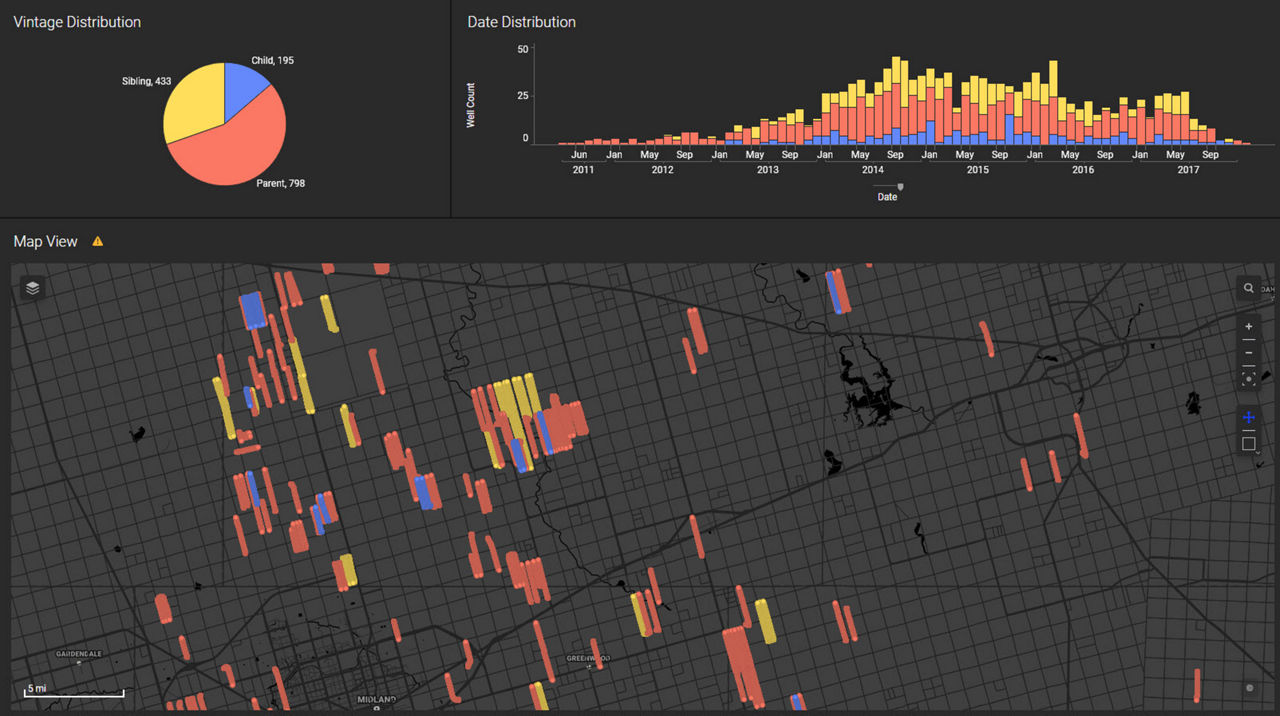Click the 5 mi scale bar
Image resolution: width=1280 pixels, height=716 pixels.
pyautogui.click(x=73, y=690)
